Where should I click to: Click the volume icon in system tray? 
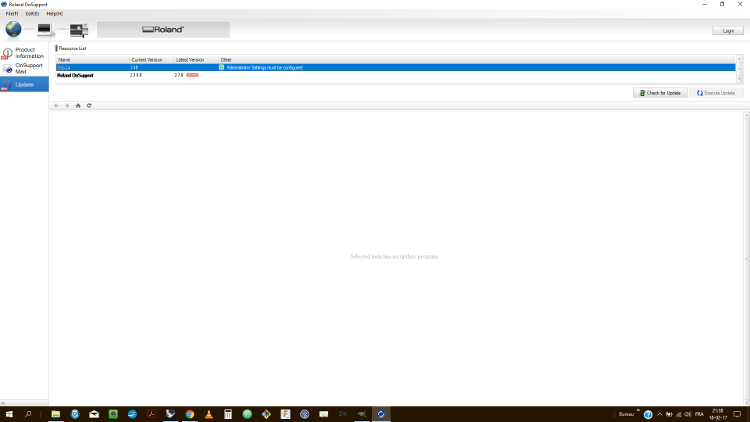coord(688,415)
